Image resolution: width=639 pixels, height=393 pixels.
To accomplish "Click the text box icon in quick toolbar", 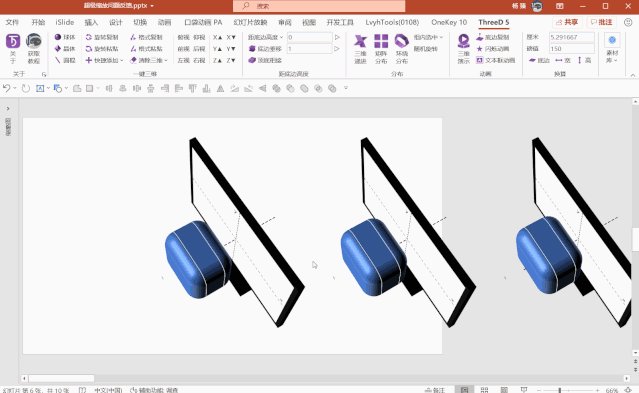I will 40,88.
